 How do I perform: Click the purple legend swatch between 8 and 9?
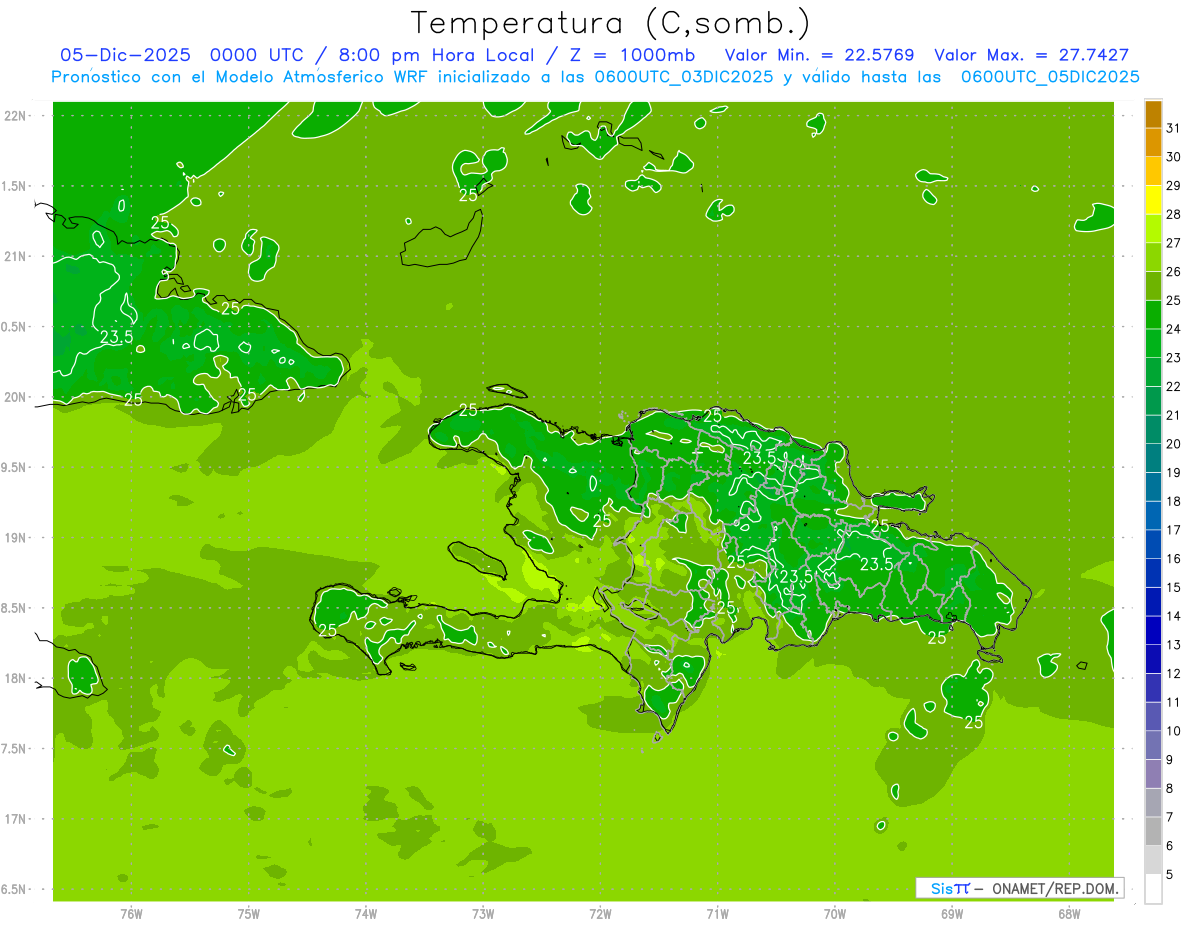(1153, 775)
